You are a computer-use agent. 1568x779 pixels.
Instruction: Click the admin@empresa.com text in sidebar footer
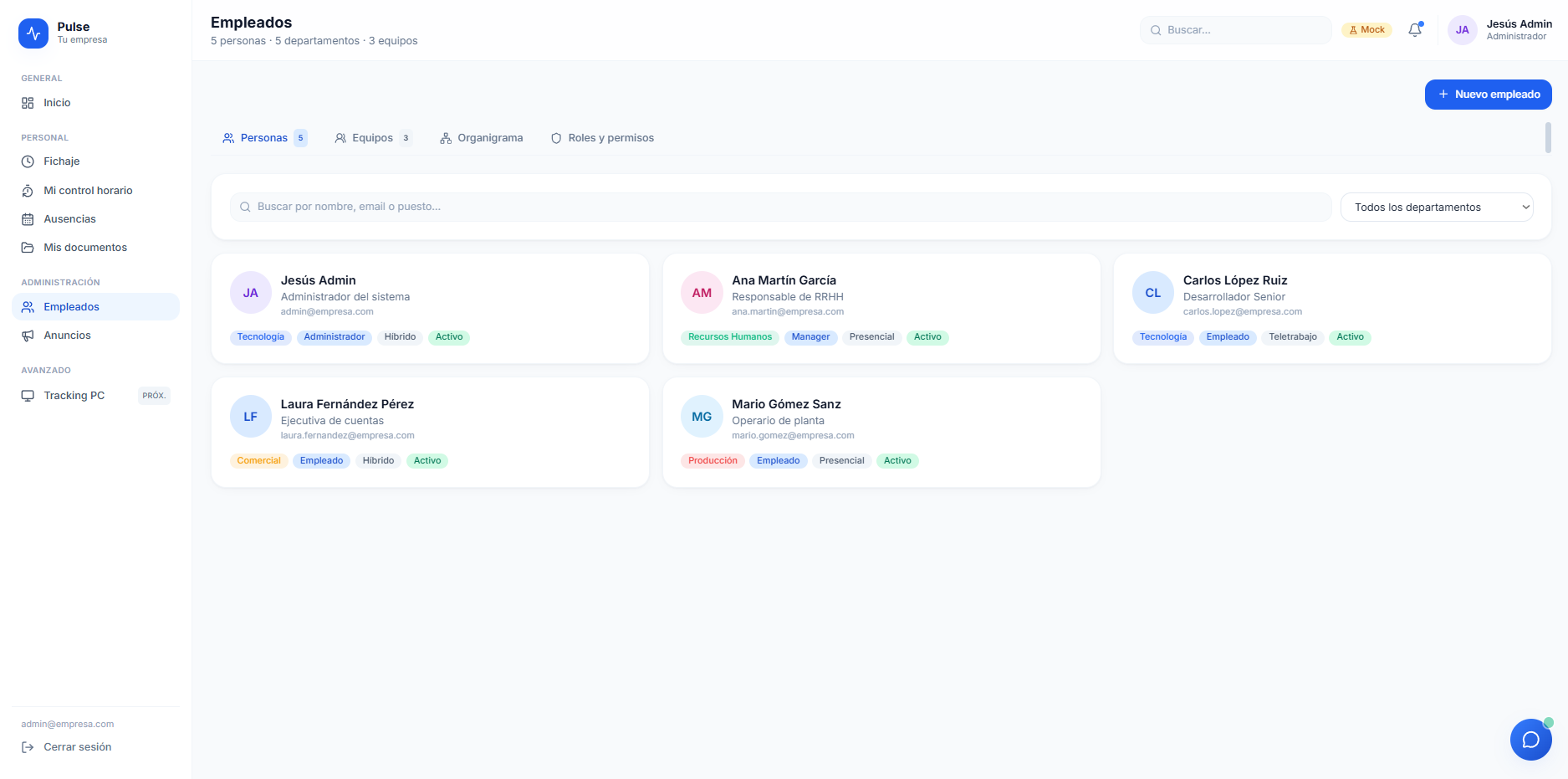point(68,725)
